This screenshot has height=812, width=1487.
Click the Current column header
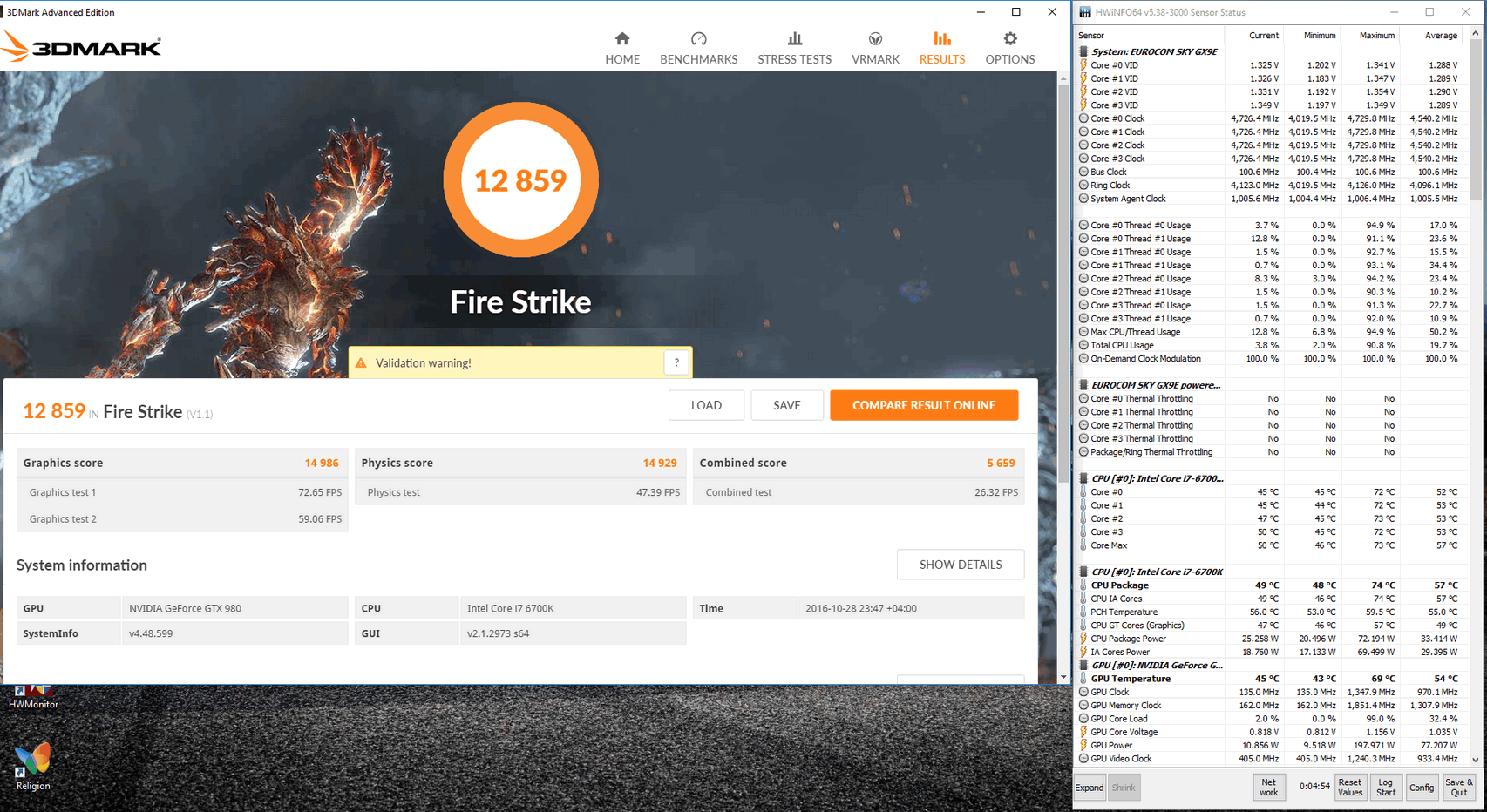(1253, 36)
